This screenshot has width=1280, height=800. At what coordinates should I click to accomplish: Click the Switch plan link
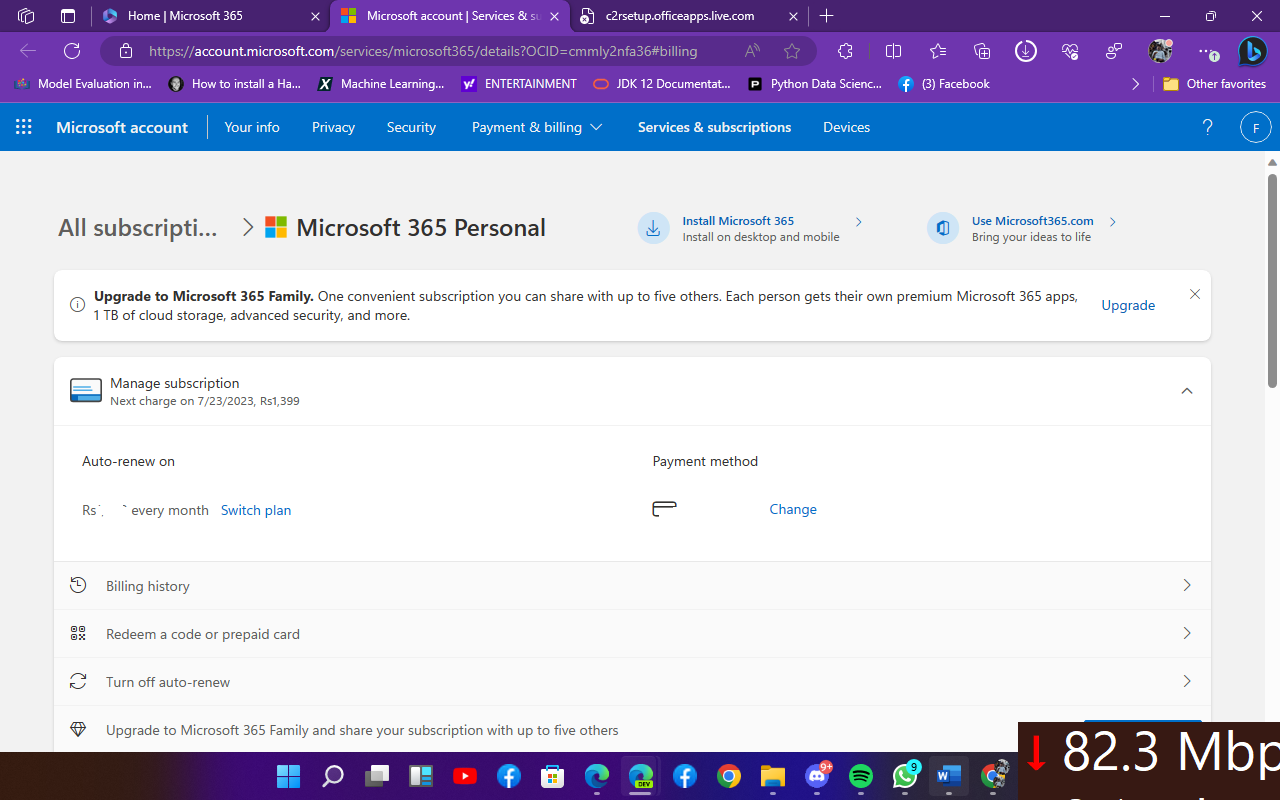[x=256, y=510]
